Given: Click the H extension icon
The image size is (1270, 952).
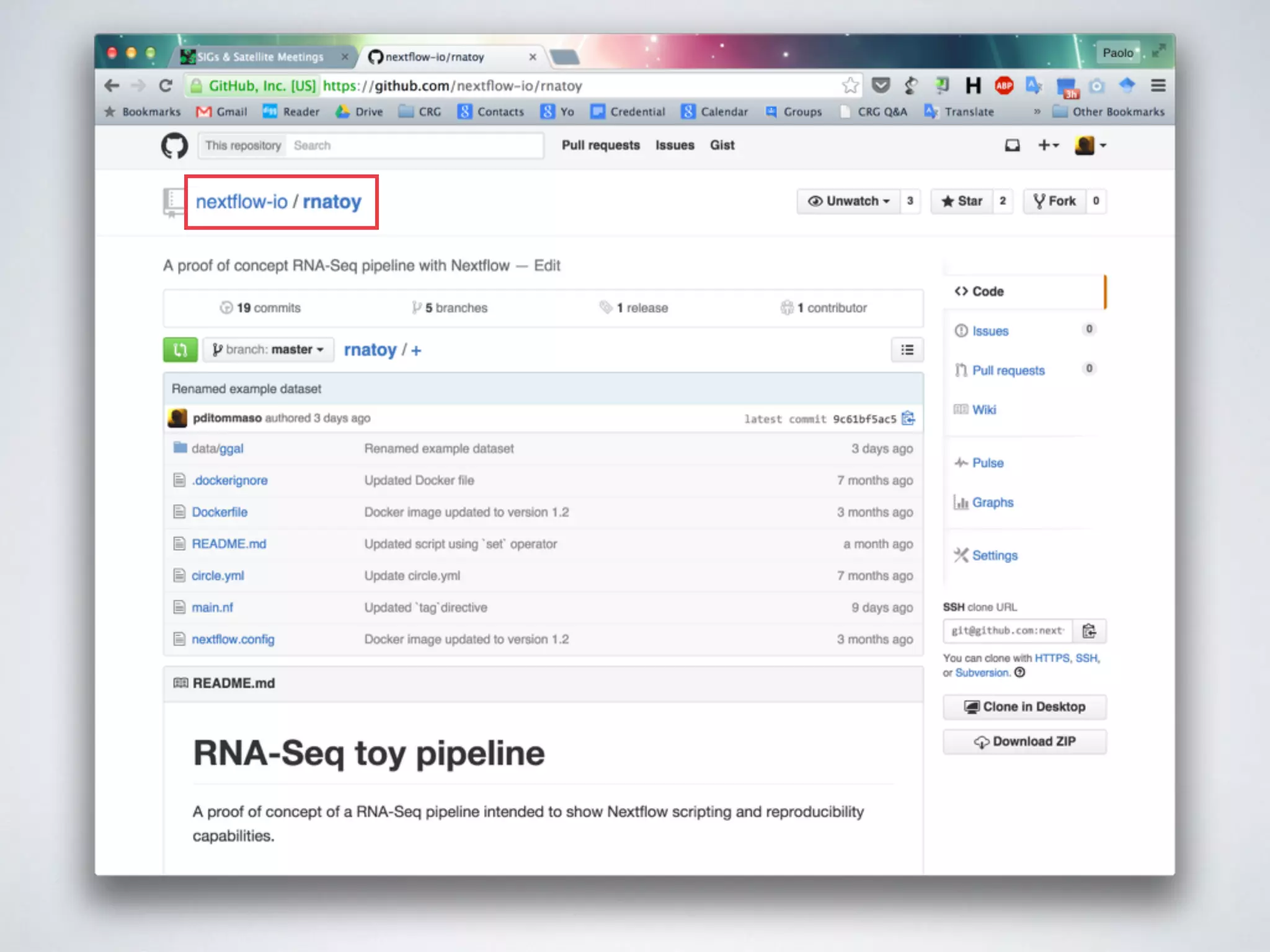Looking at the screenshot, I should pyautogui.click(x=973, y=86).
